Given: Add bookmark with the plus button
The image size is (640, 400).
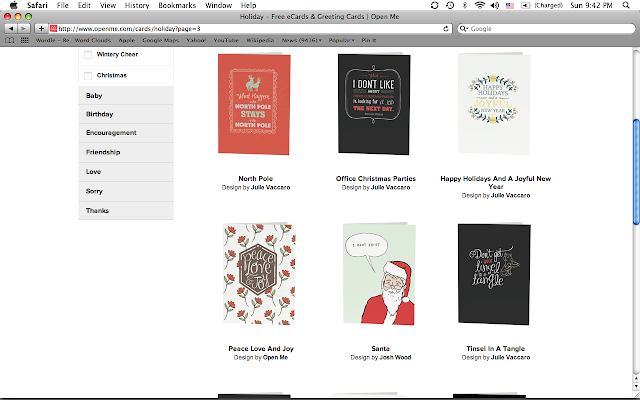Looking at the screenshot, I should point(41,29).
